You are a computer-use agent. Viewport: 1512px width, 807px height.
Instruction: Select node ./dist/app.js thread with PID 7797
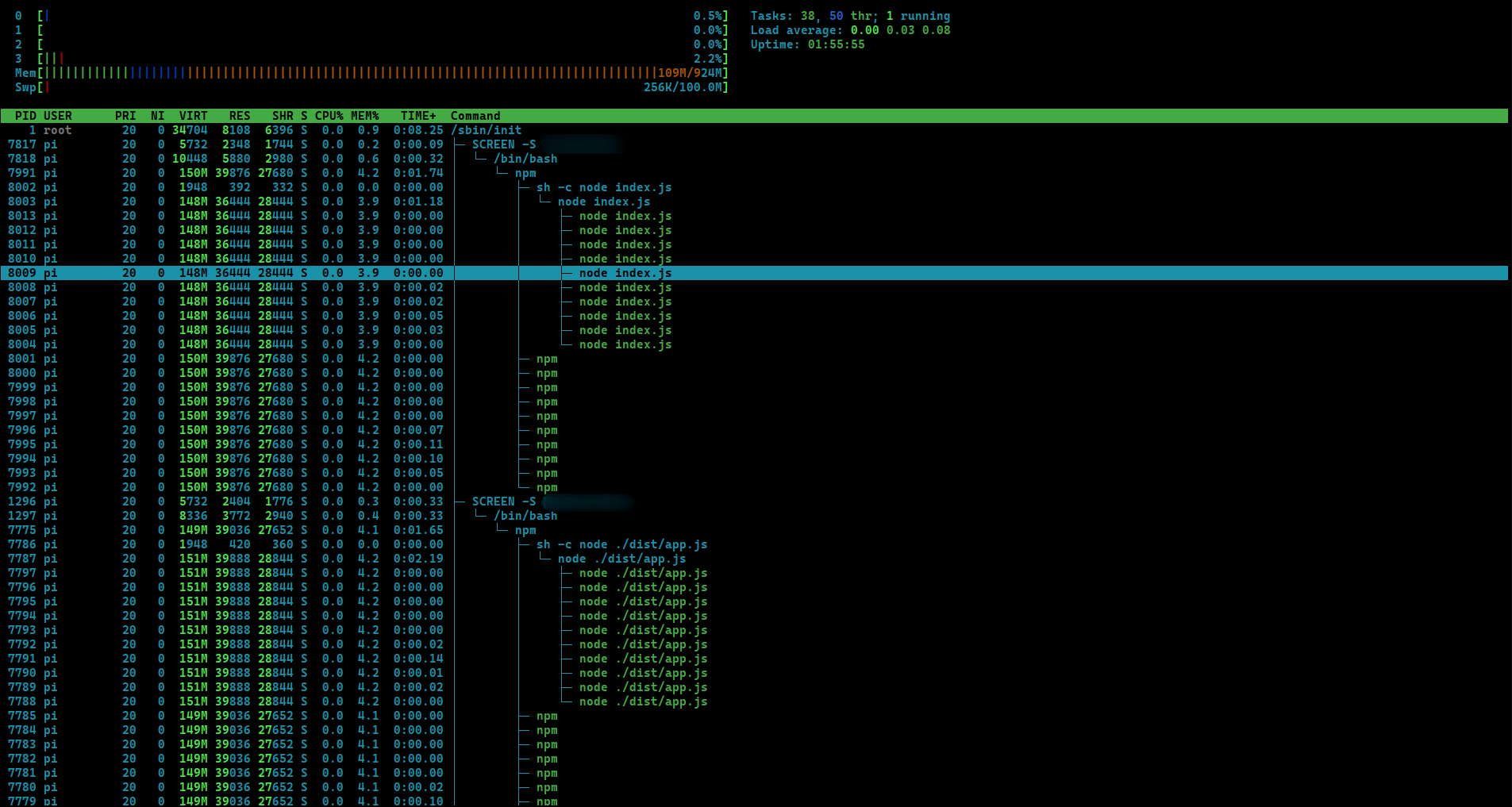click(754, 573)
